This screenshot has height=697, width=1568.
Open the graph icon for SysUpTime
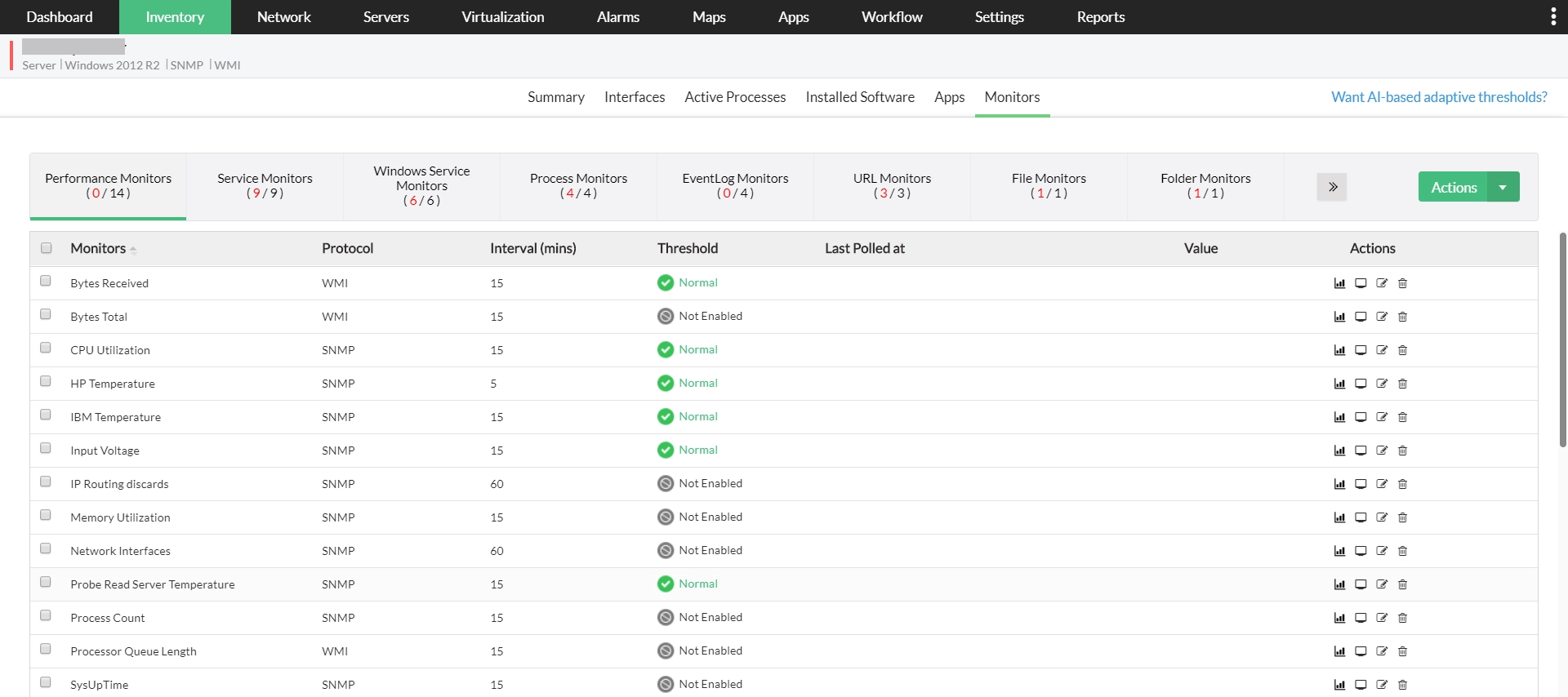click(1339, 685)
